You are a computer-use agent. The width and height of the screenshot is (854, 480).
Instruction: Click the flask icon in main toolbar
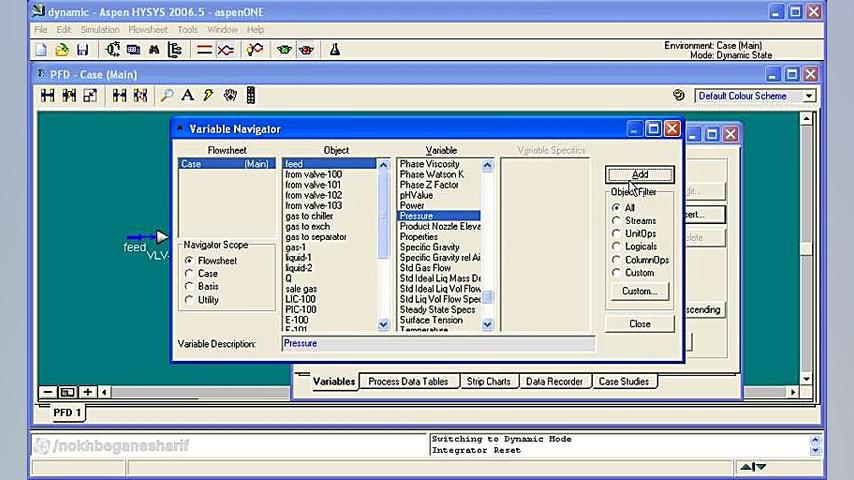335,49
